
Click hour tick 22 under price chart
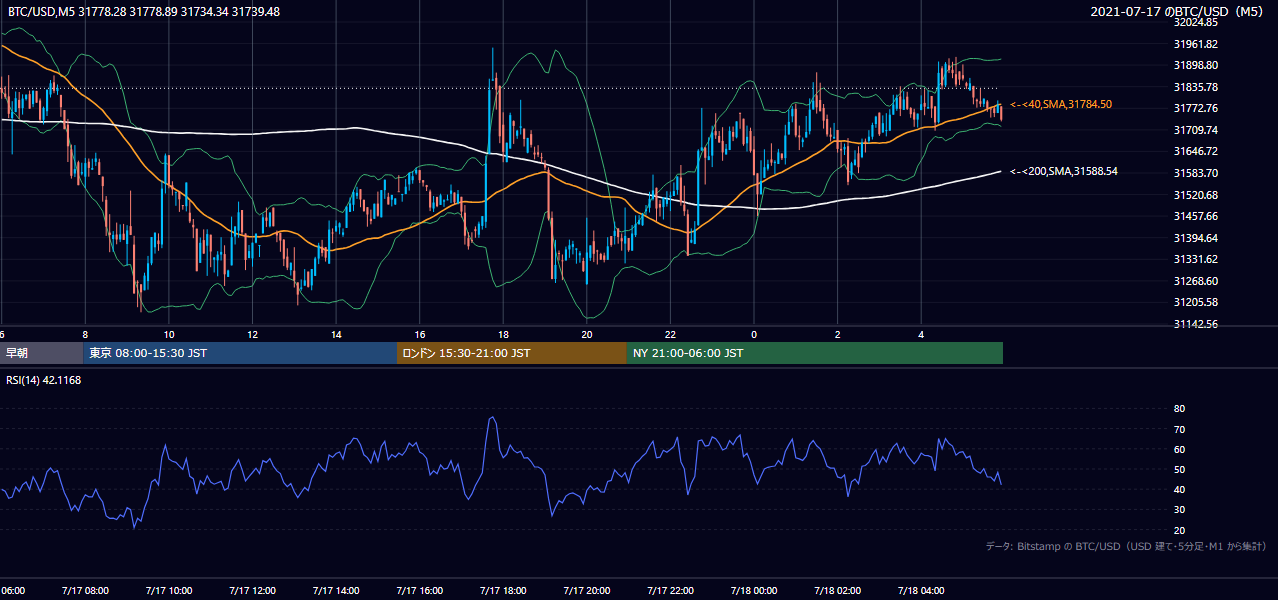tap(670, 335)
